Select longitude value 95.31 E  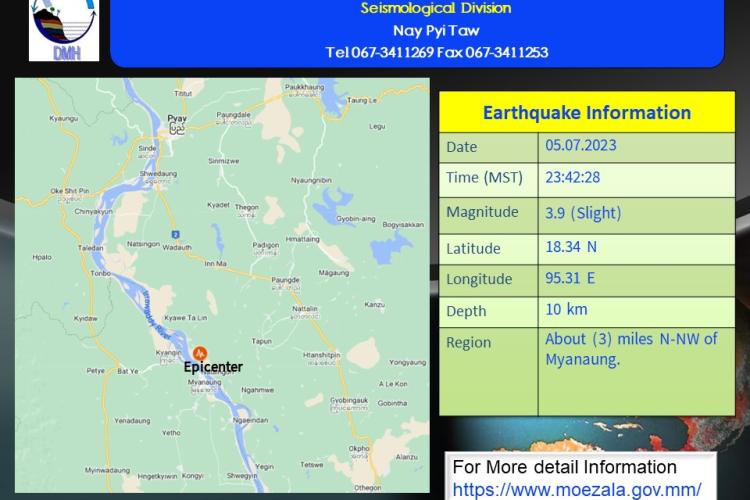(570, 278)
